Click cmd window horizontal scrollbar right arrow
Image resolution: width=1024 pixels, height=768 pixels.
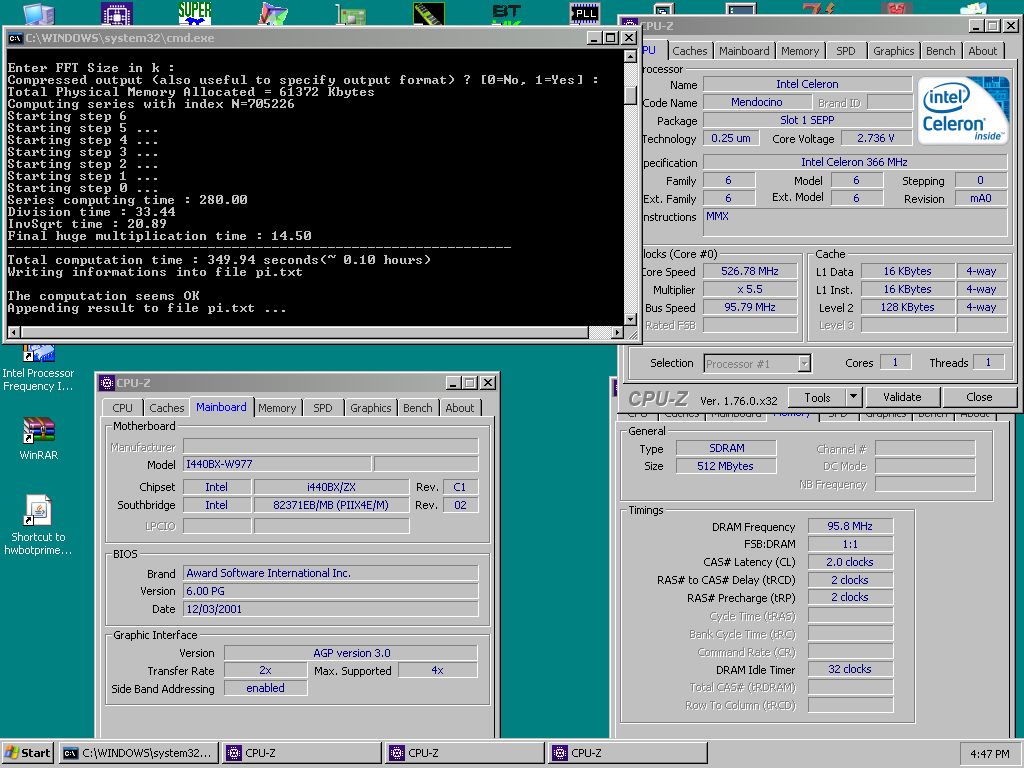click(x=617, y=332)
